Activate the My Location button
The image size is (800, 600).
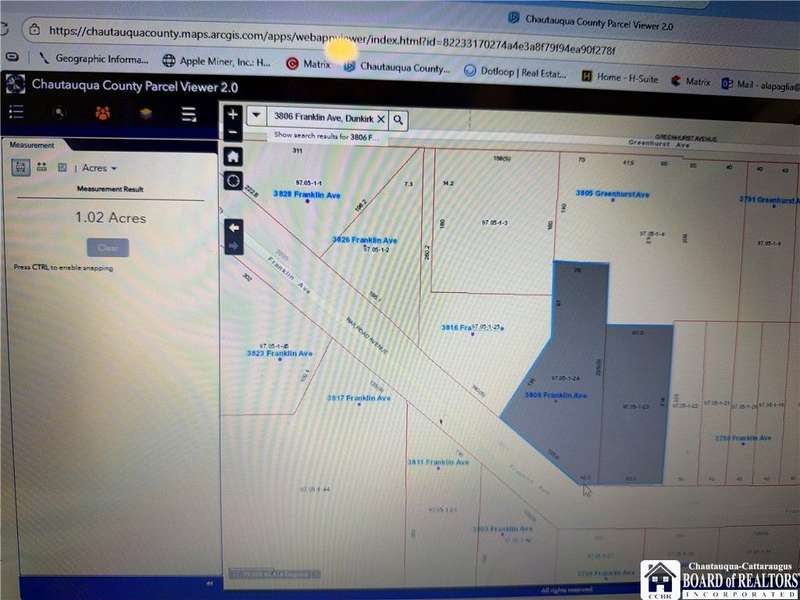coord(233,181)
